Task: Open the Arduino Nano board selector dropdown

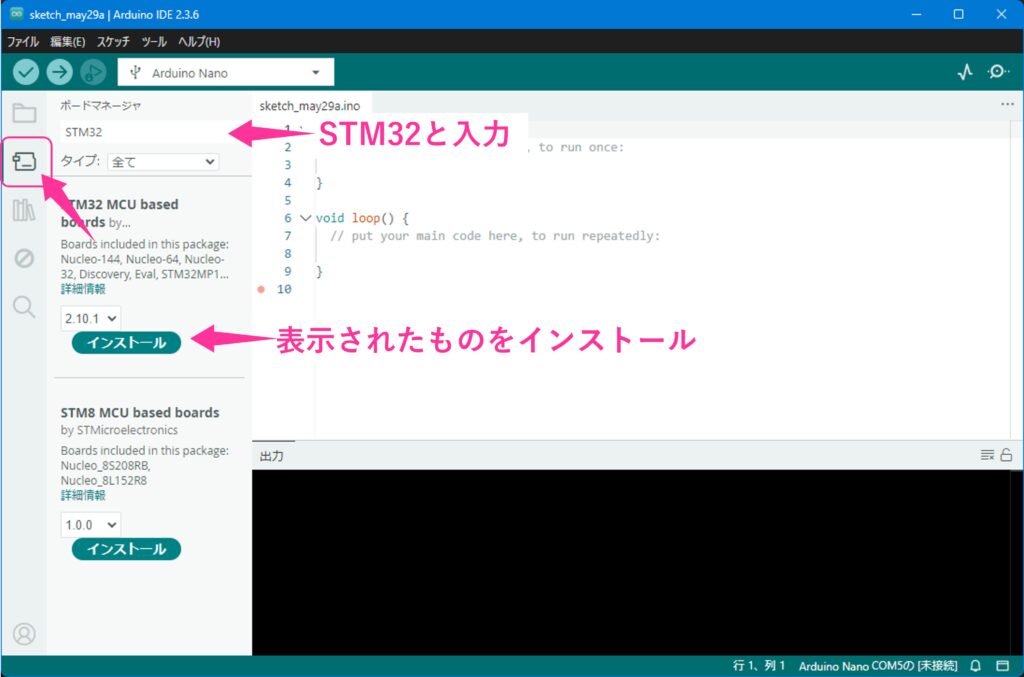Action: point(225,72)
